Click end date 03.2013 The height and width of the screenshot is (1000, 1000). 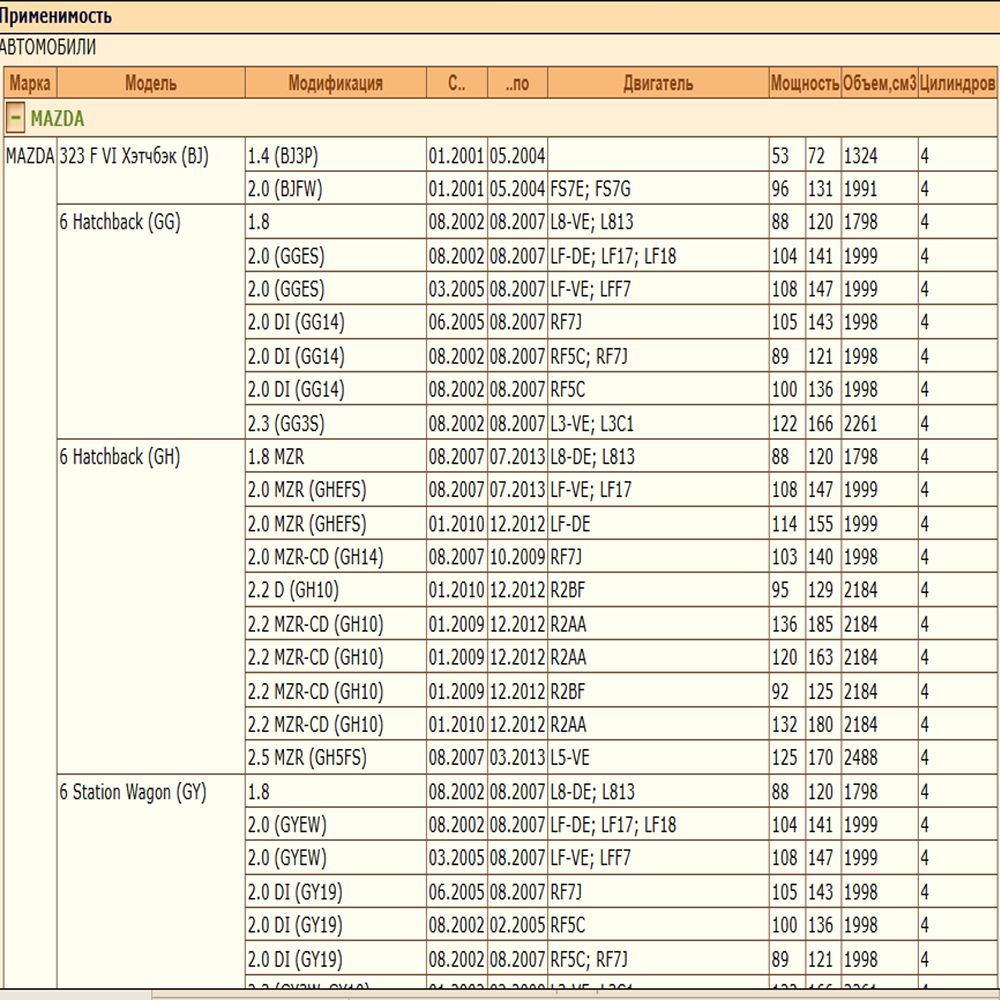coord(517,757)
